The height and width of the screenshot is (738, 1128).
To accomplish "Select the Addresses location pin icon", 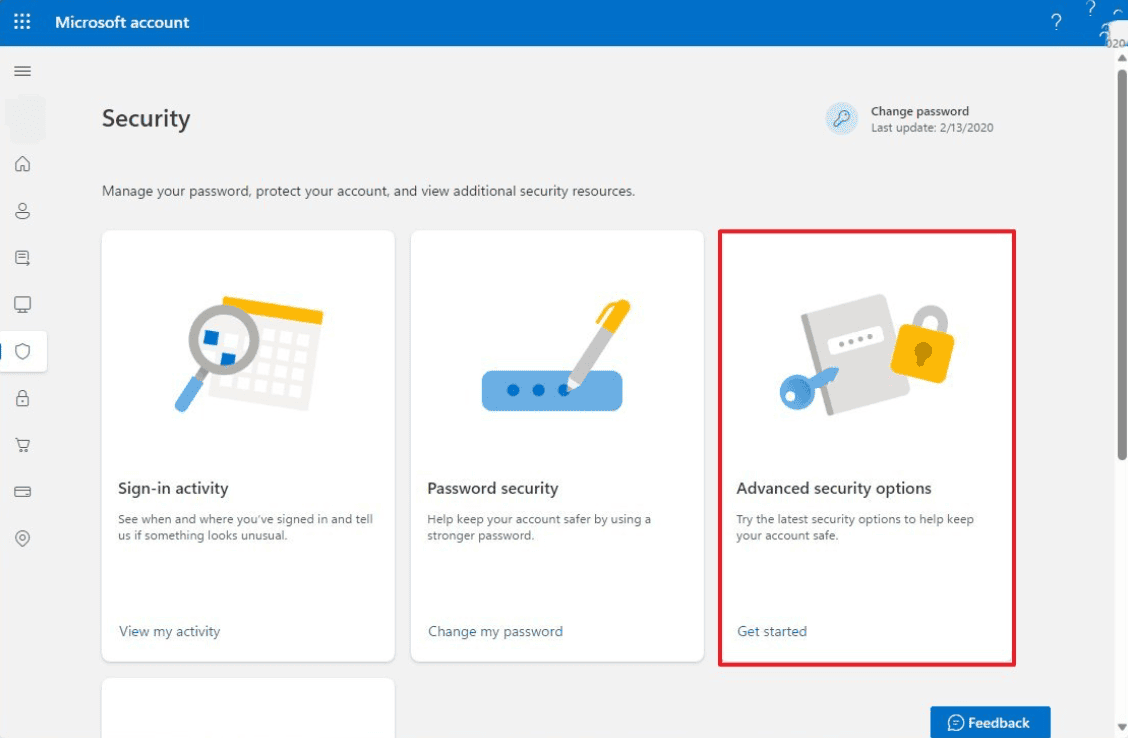I will (x=22, y=538).
